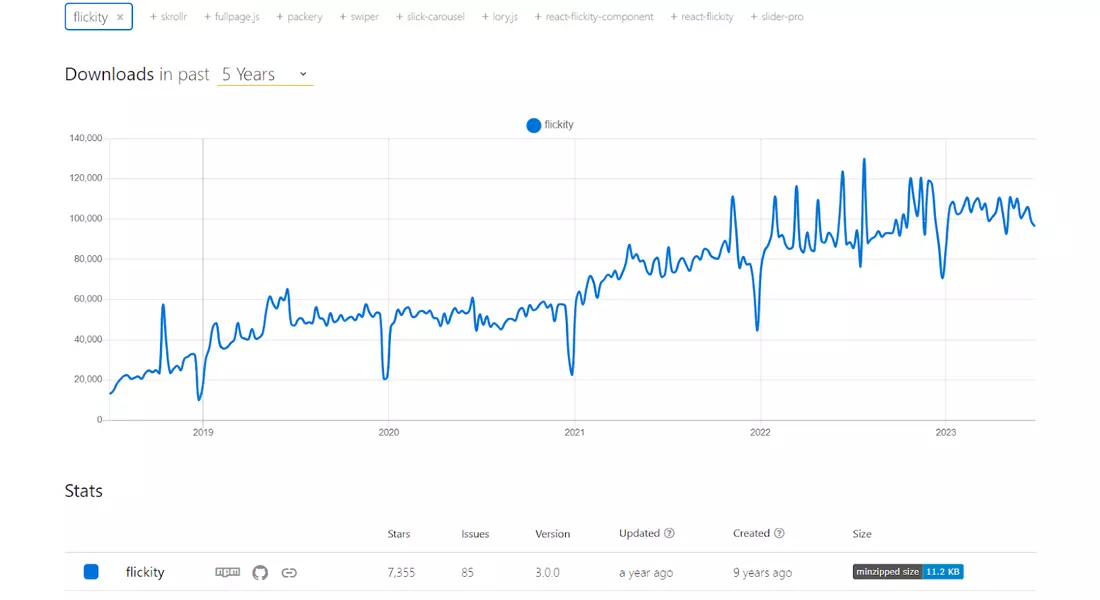Click the Version column header

point(552,534)
